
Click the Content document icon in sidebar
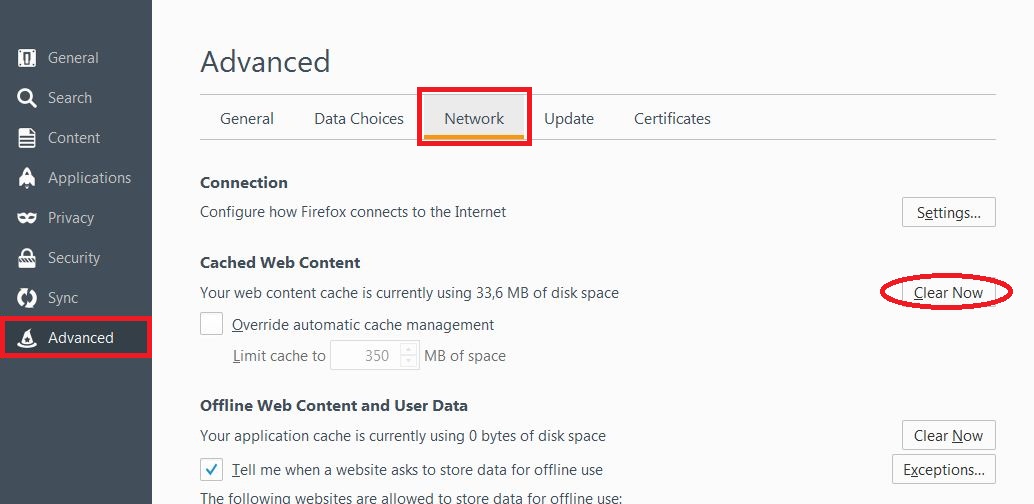click(x=26, y=138)
